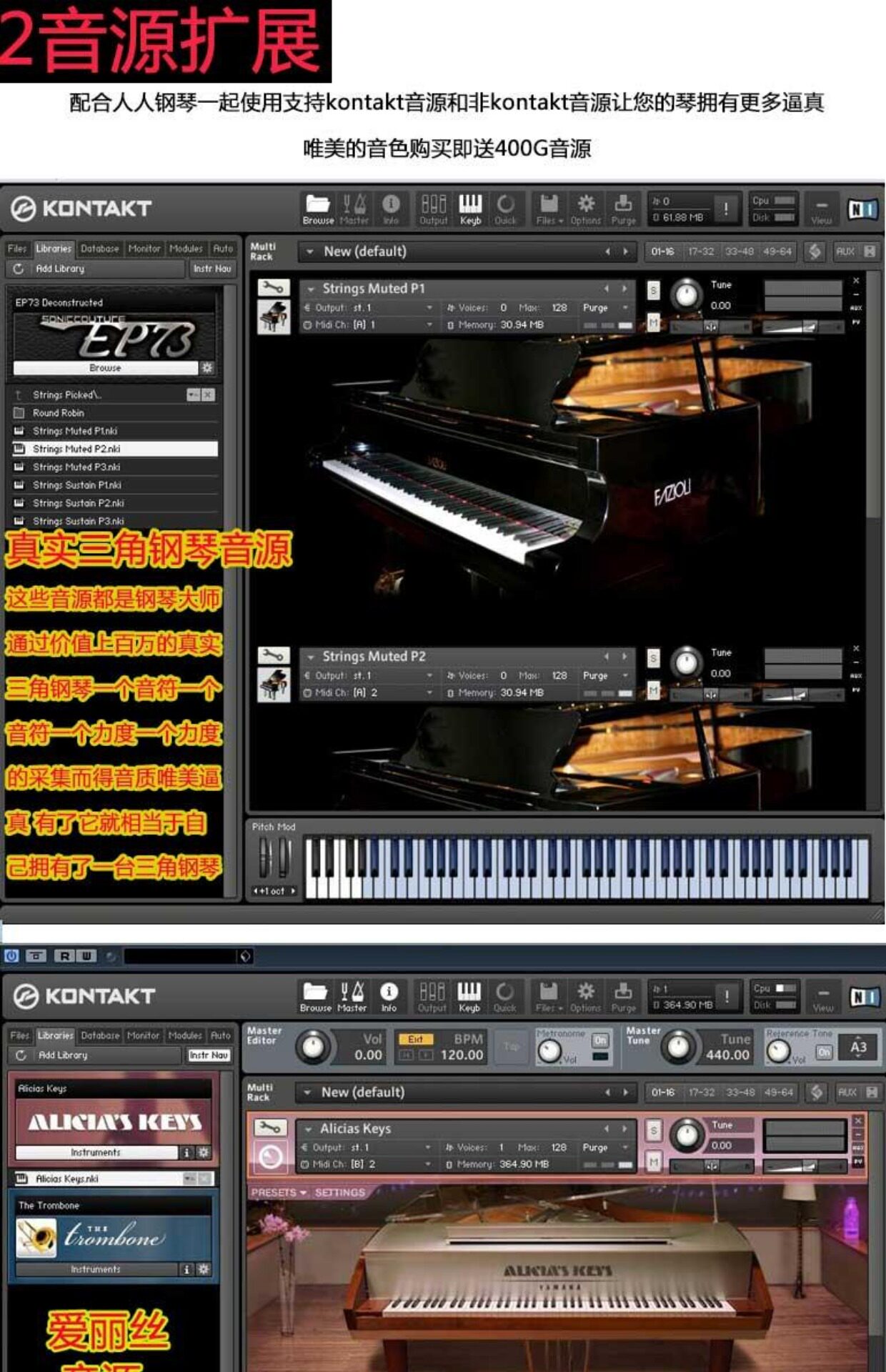Click +1 oct keyboard octave shifter
This screenshot has height=1372, width=886.
(x=274, y=891)
